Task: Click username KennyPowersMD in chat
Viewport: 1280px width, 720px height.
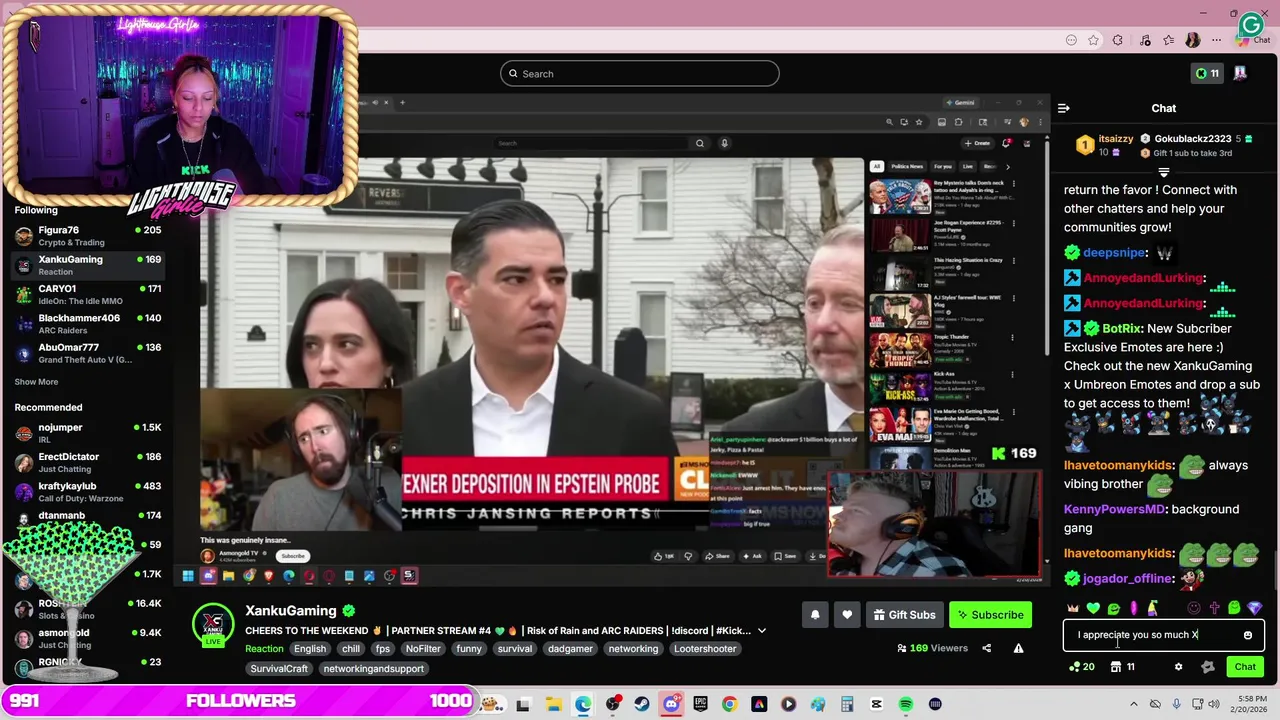Action: click(1114, 509)
